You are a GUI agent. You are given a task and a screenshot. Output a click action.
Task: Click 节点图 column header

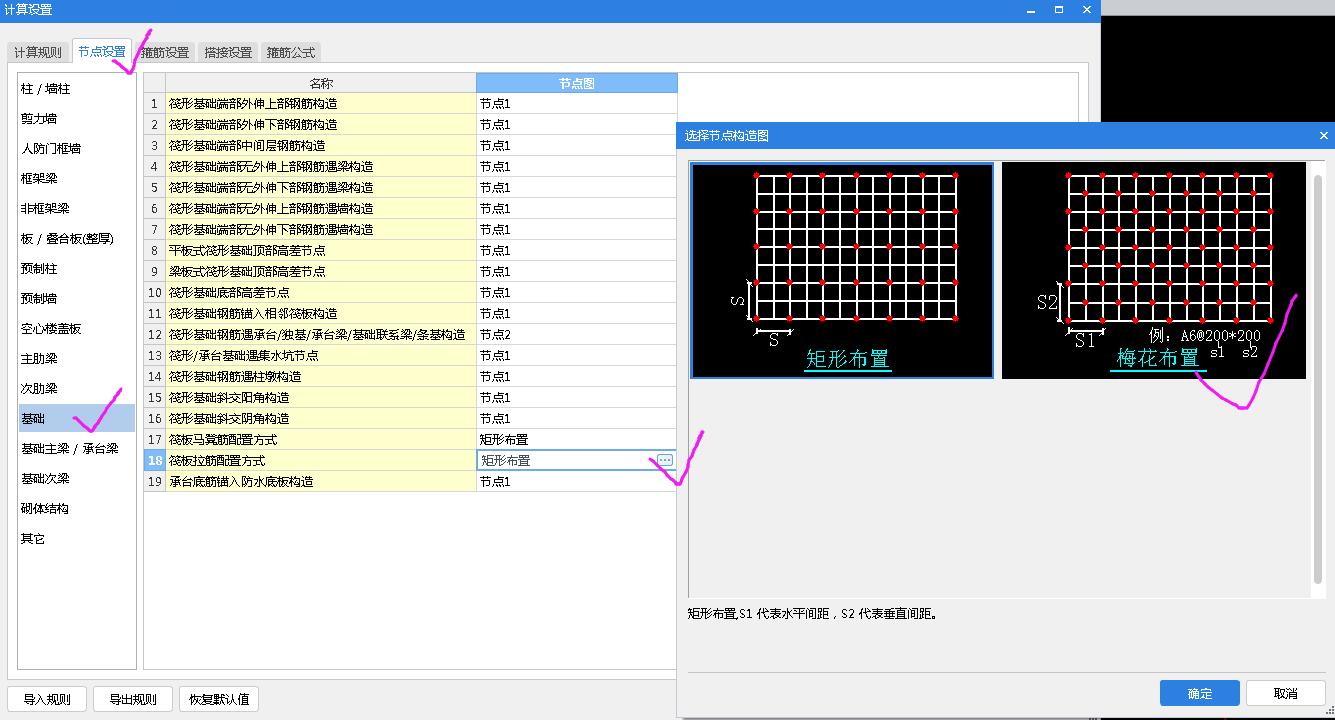577,83
